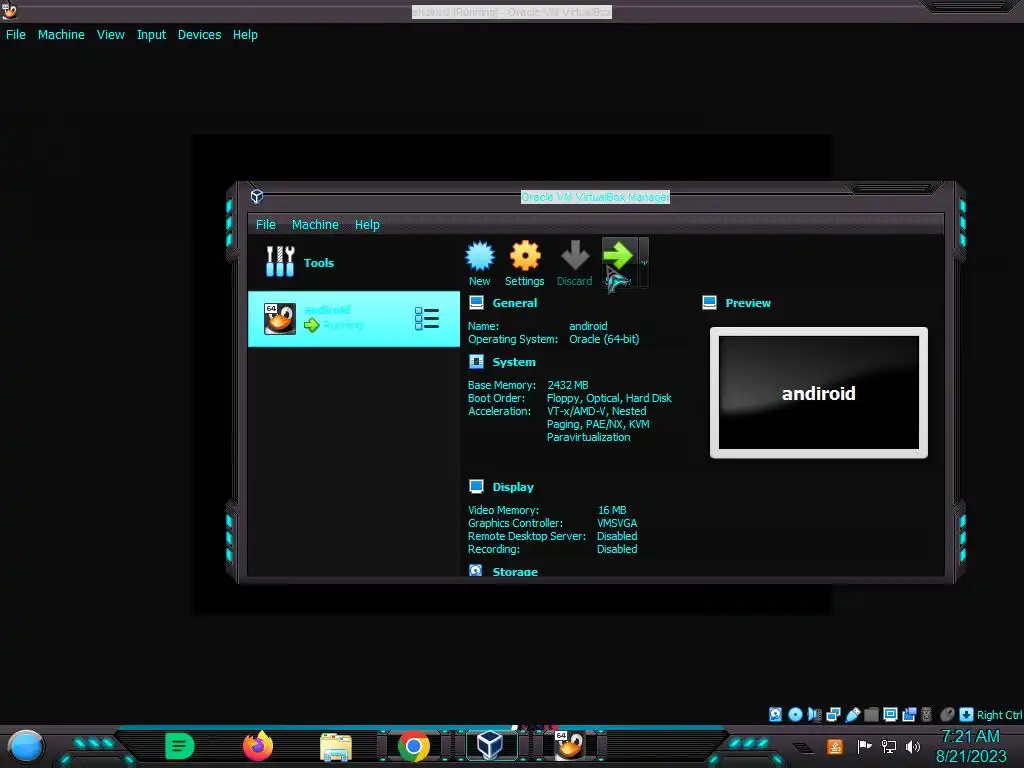Click the andiroid preview thumbnail
Screen dimensions: 1024x768
click(x=818, y=392)
